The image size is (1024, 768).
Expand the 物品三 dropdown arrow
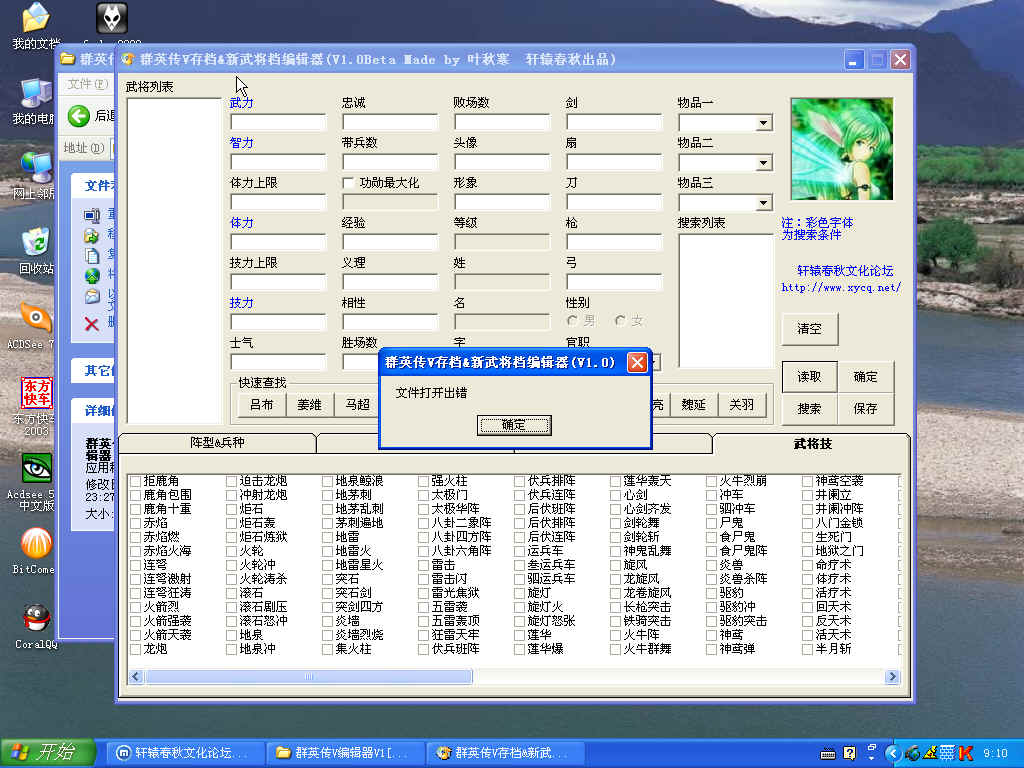763,203
